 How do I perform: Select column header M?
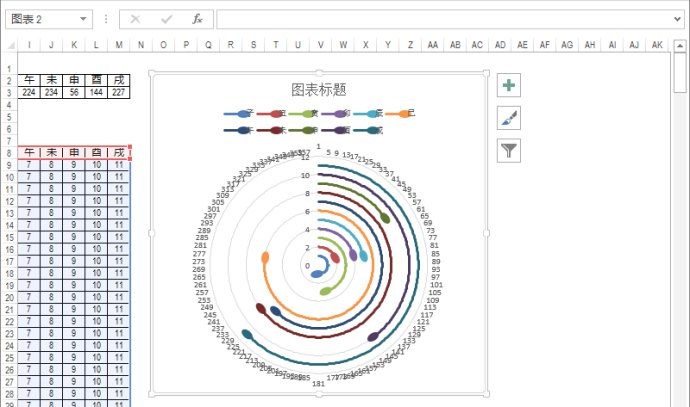point(119,45)
